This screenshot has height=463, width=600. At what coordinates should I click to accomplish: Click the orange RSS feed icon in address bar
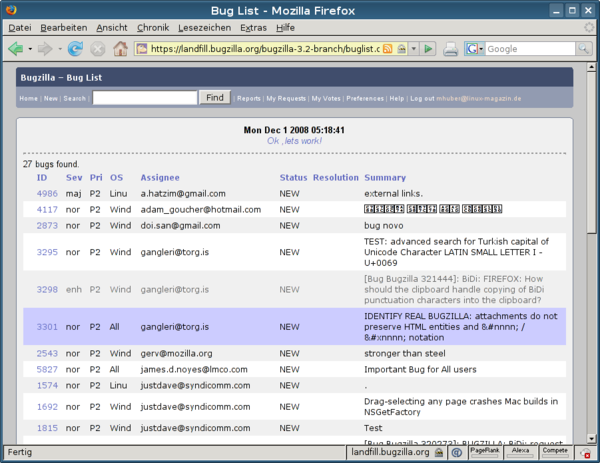(388, 49)
